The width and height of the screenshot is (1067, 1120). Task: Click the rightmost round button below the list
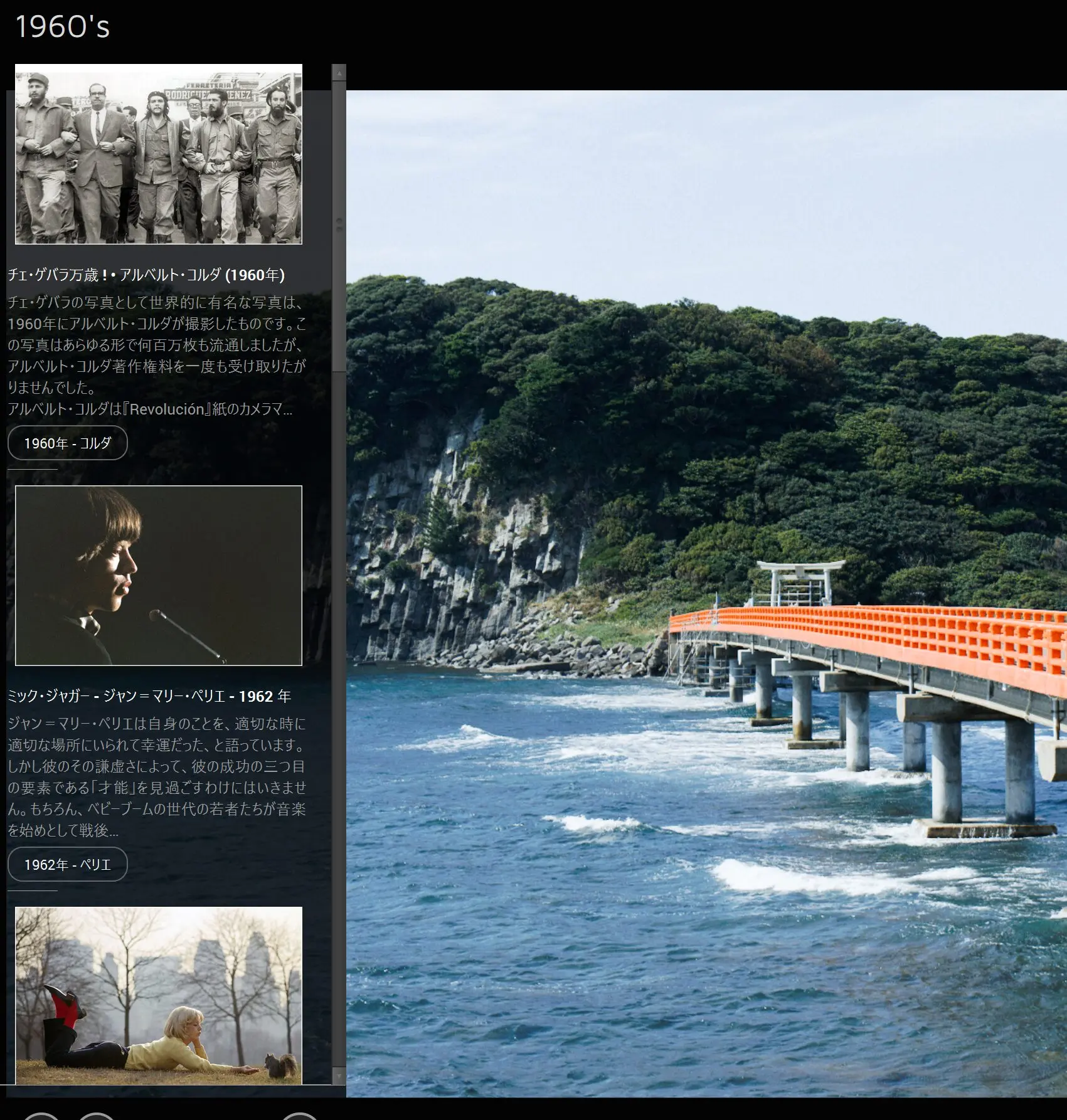coord(300,1116)
